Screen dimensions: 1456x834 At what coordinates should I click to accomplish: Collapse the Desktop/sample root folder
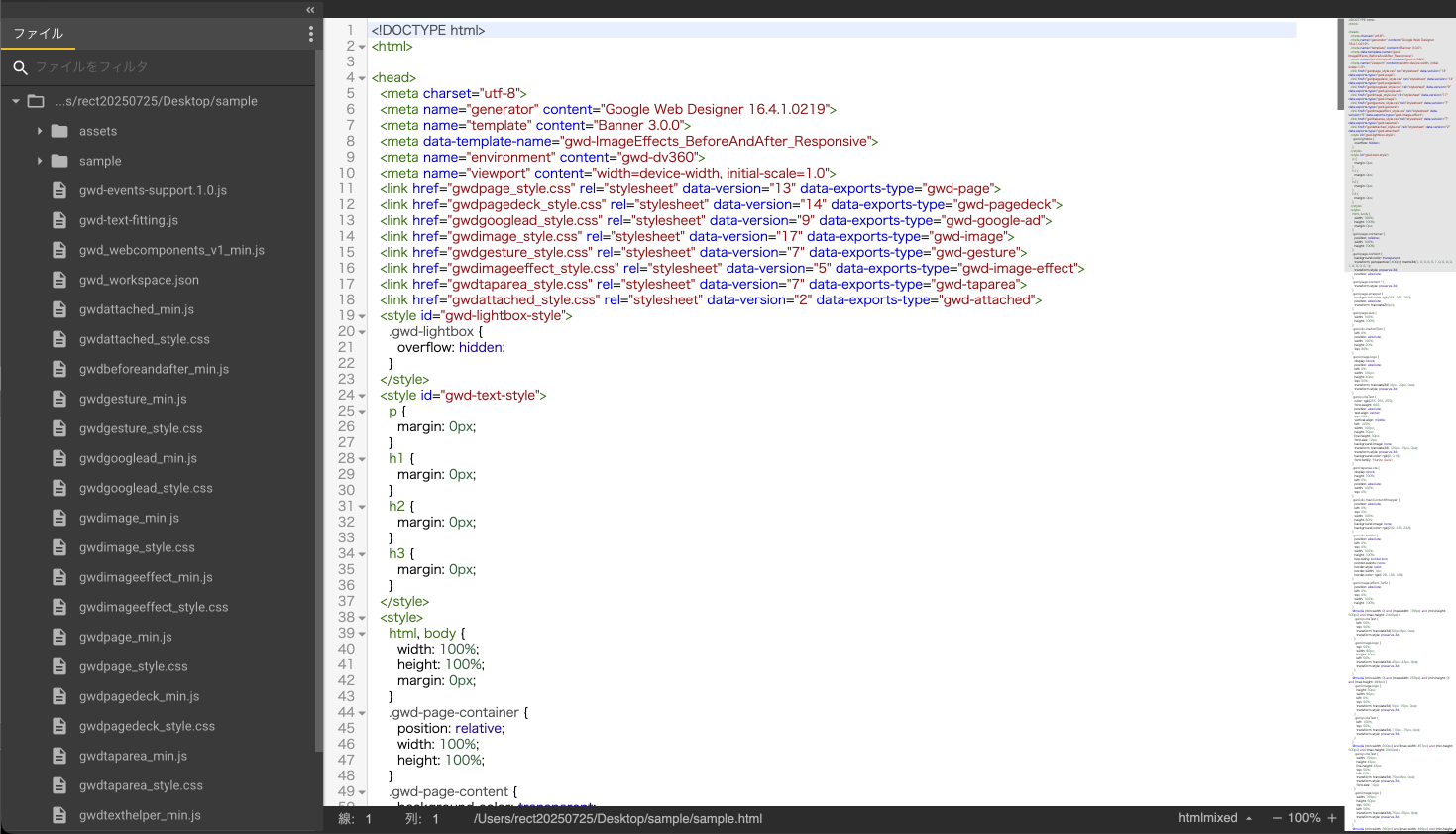pyautogui.click(x=16, y=101)
